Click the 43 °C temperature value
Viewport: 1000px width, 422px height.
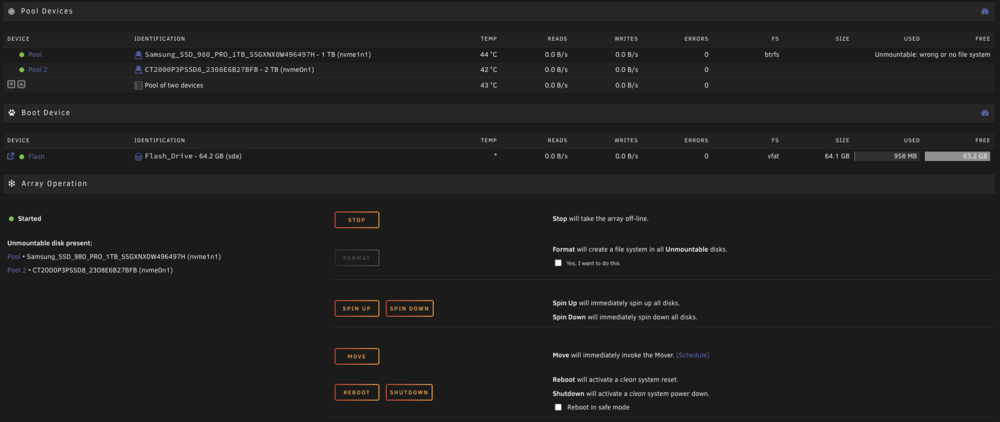click(489, 85)
